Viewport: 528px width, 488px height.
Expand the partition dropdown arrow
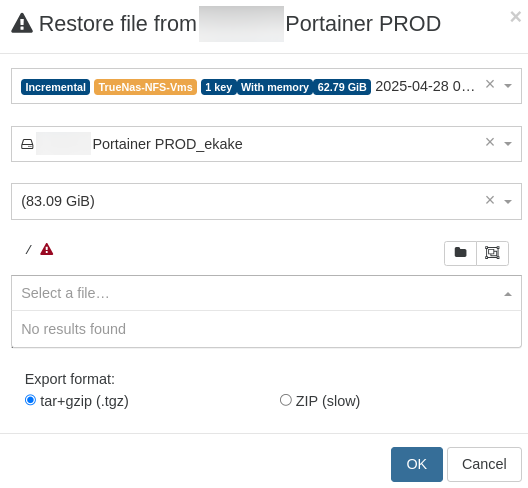coord(508,202)
